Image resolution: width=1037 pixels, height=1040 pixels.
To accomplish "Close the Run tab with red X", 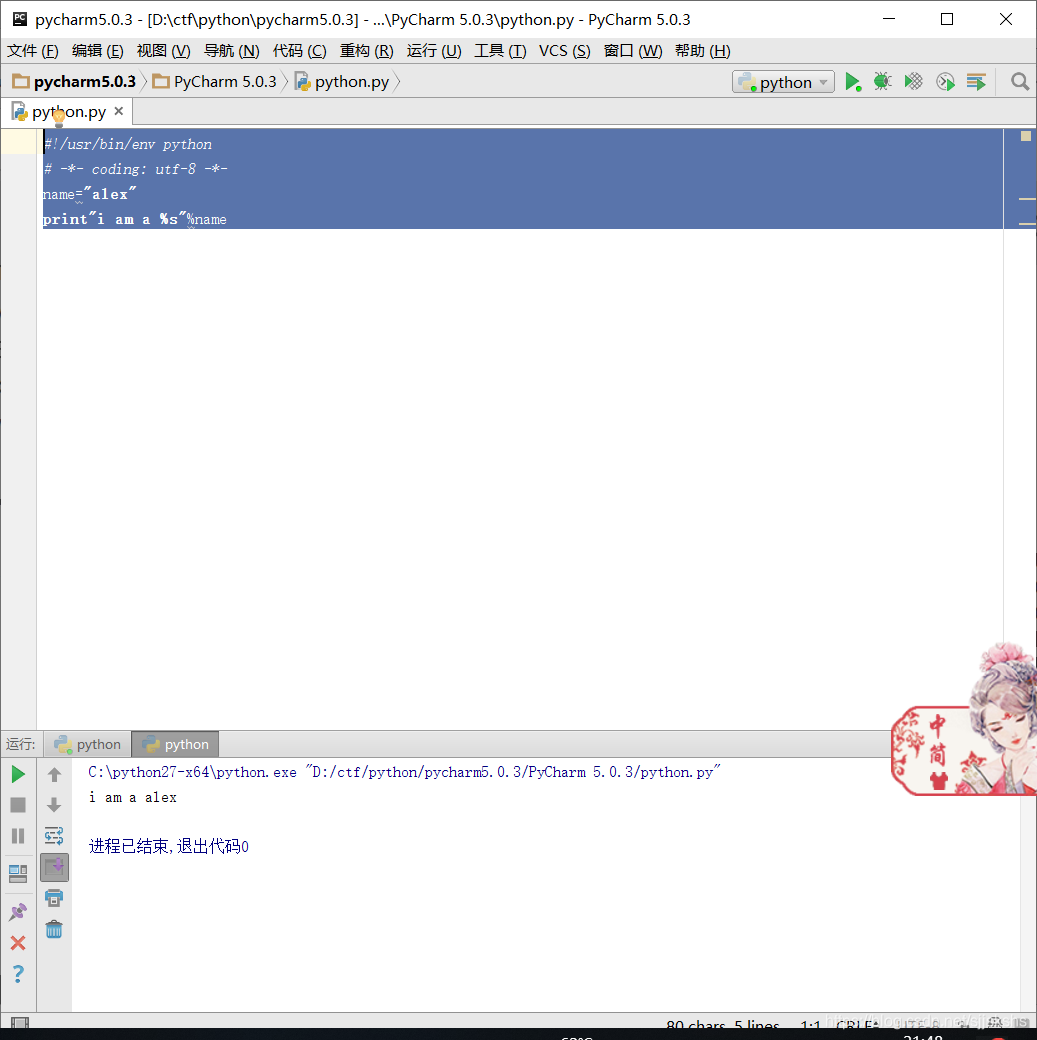I will click(18, 942).
